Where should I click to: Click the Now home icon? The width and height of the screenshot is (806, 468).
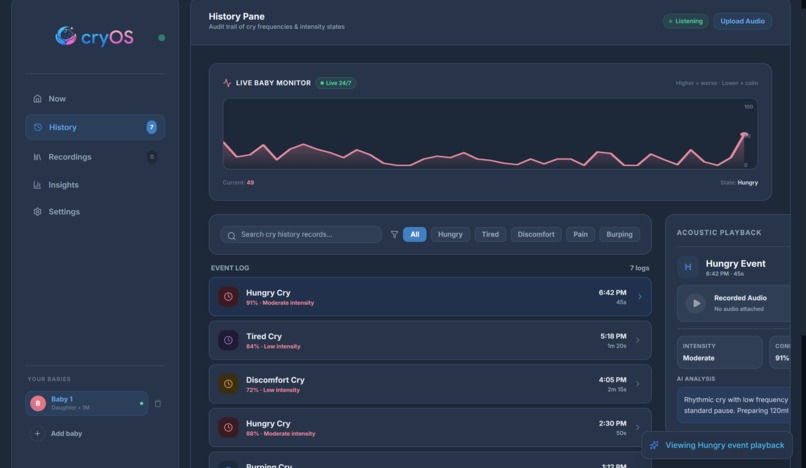tap(38, 98)
